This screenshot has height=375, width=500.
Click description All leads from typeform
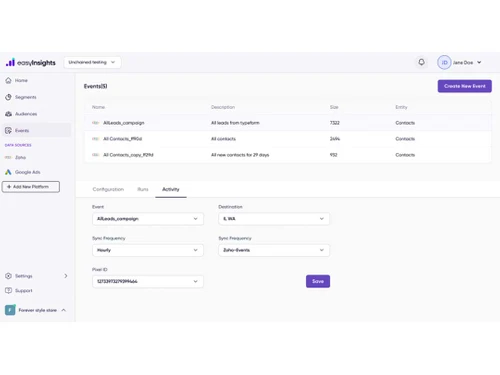(x=235, y=123)
